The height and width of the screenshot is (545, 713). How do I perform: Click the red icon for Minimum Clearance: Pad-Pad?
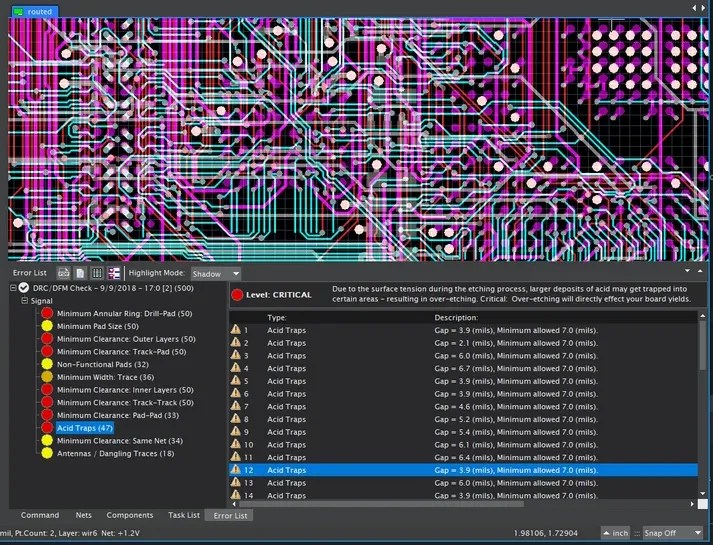click(47, 415)
